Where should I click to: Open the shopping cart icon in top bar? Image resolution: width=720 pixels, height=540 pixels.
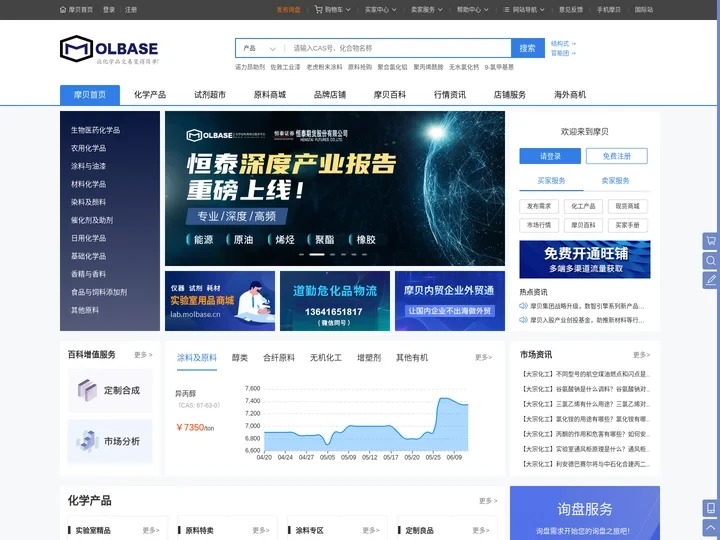pyautogui.click(x=318, y=9)
